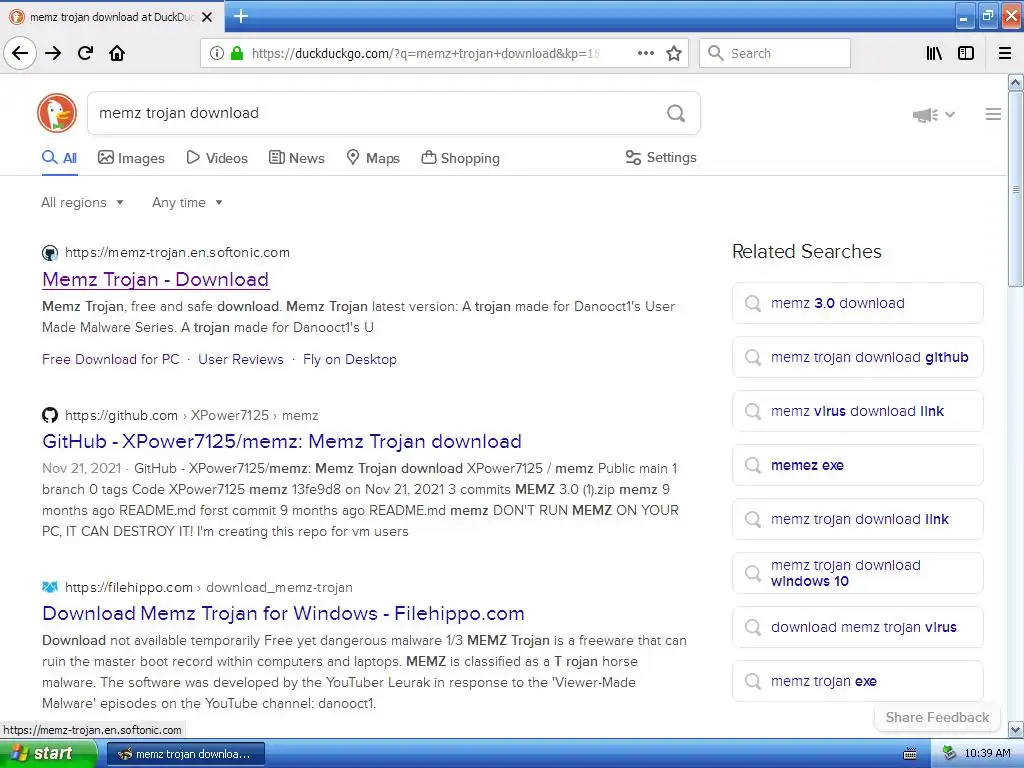Go back with the browser back arrow

coord(20,53)
